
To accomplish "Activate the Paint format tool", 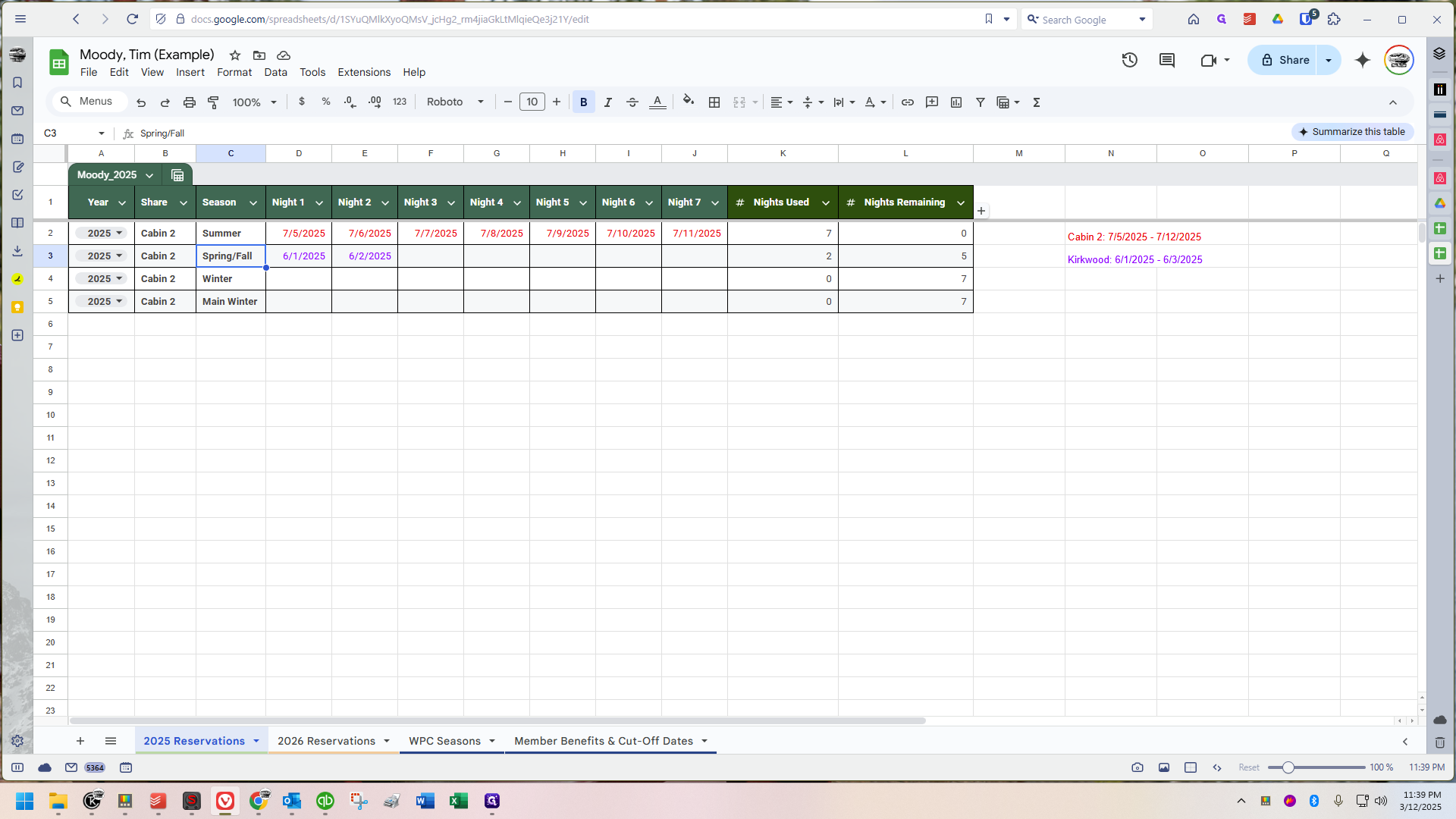I will pyautogui.click(x=214, y=102).
